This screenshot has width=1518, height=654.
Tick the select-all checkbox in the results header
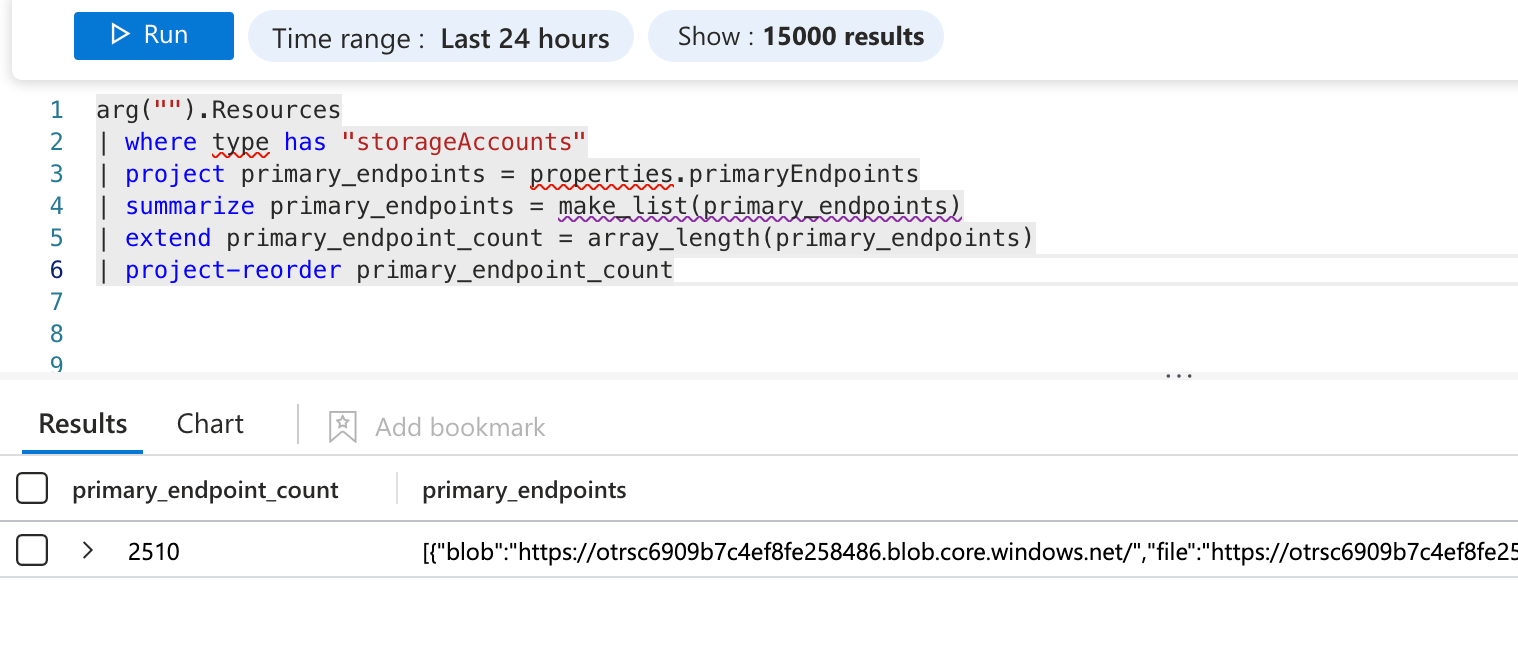pos(33,490)
